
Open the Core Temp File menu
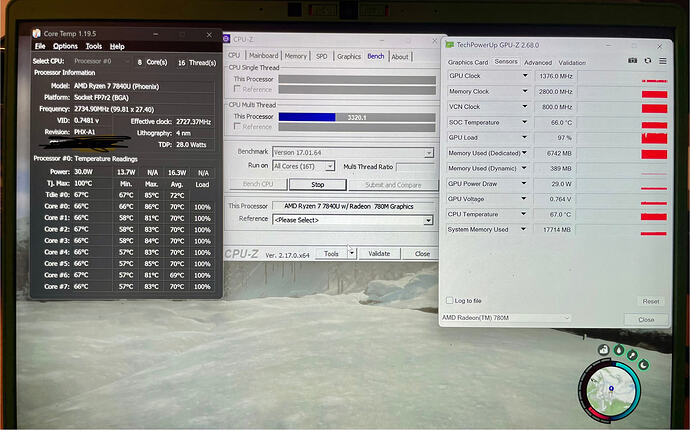point(40,46)
